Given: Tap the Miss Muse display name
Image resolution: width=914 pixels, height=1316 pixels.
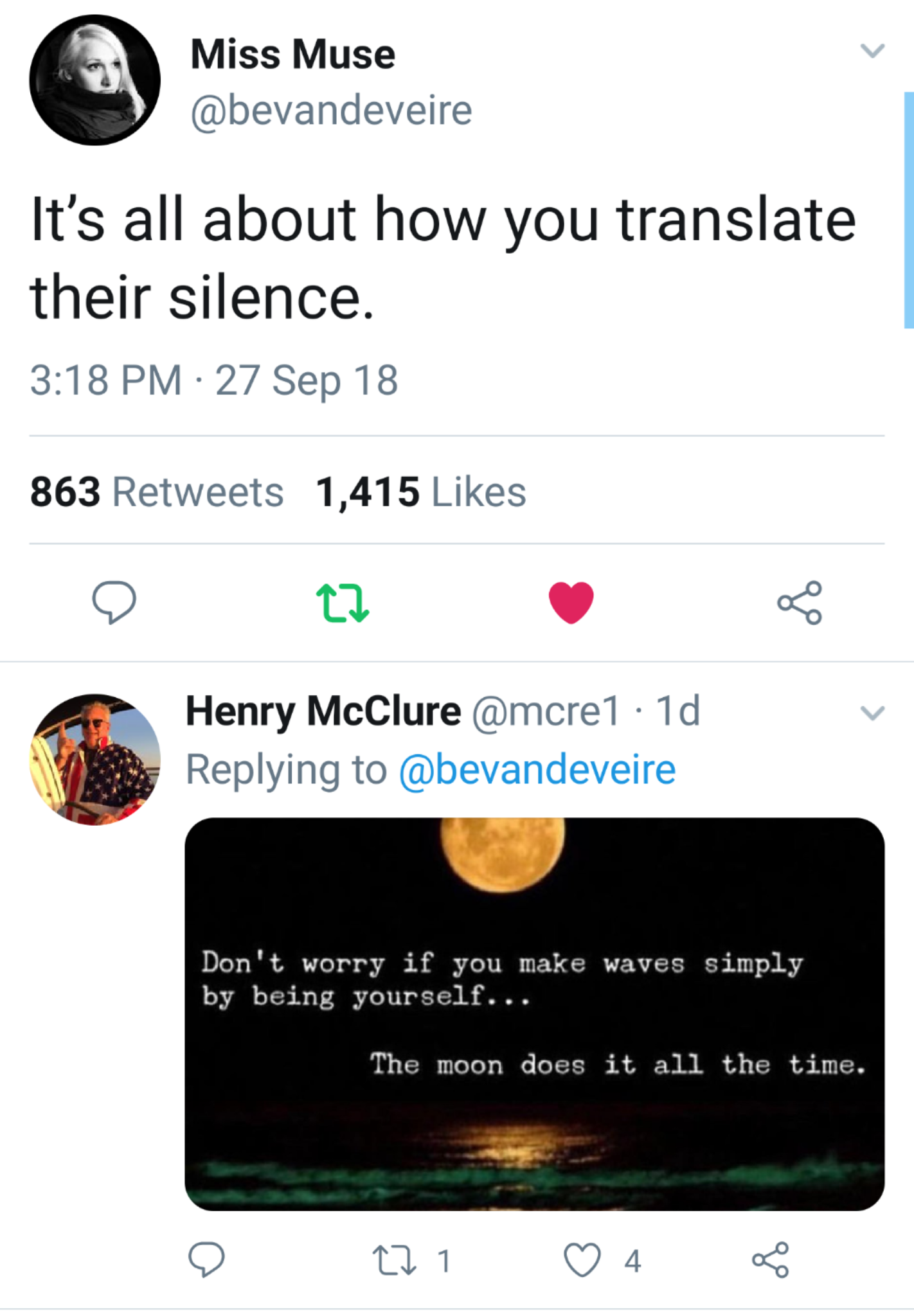Looking at the screenshot, I should pyautogui.click(x=292, y=54).
